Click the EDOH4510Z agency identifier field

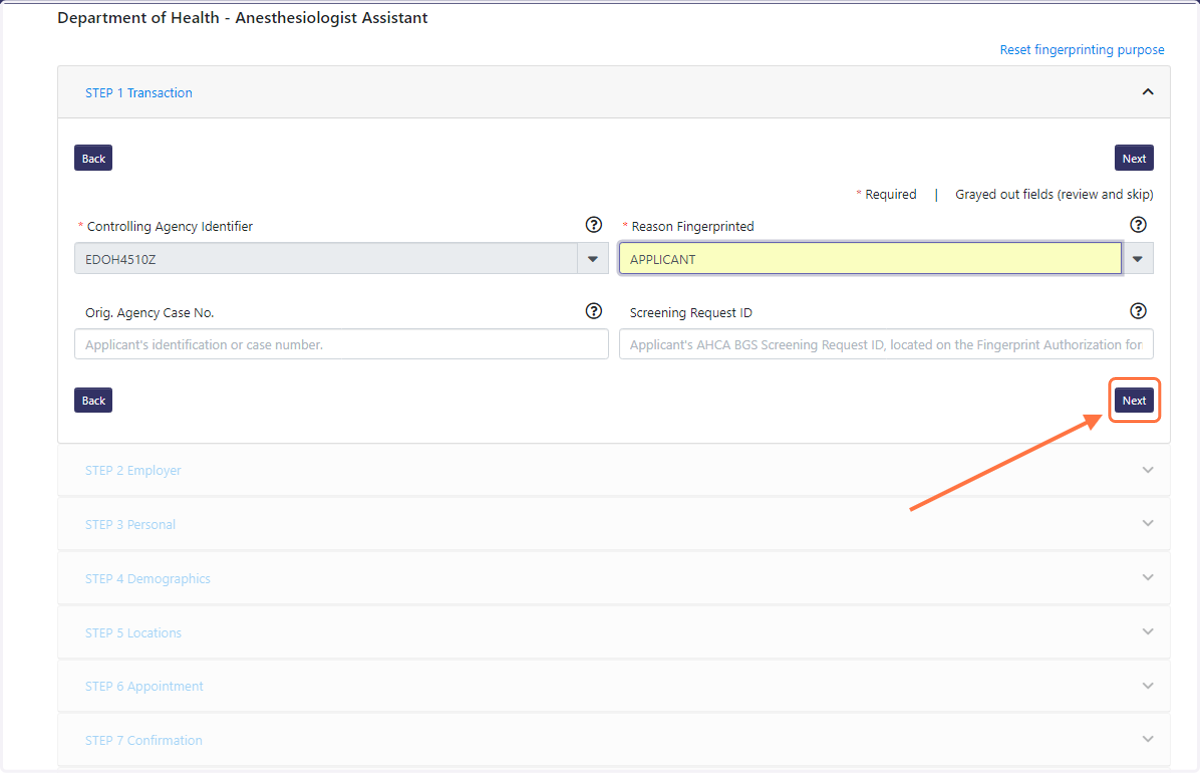click(x=326, y=259)
